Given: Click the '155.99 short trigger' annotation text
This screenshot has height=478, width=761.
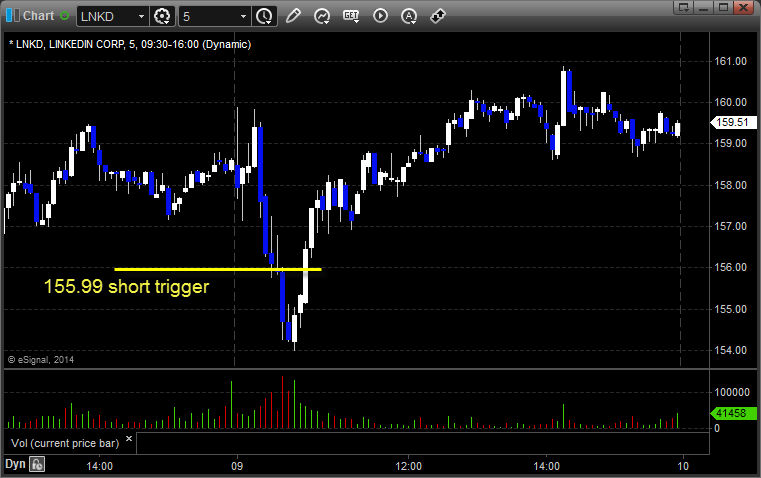Looking at the screenshot, I should pos(126,286).
